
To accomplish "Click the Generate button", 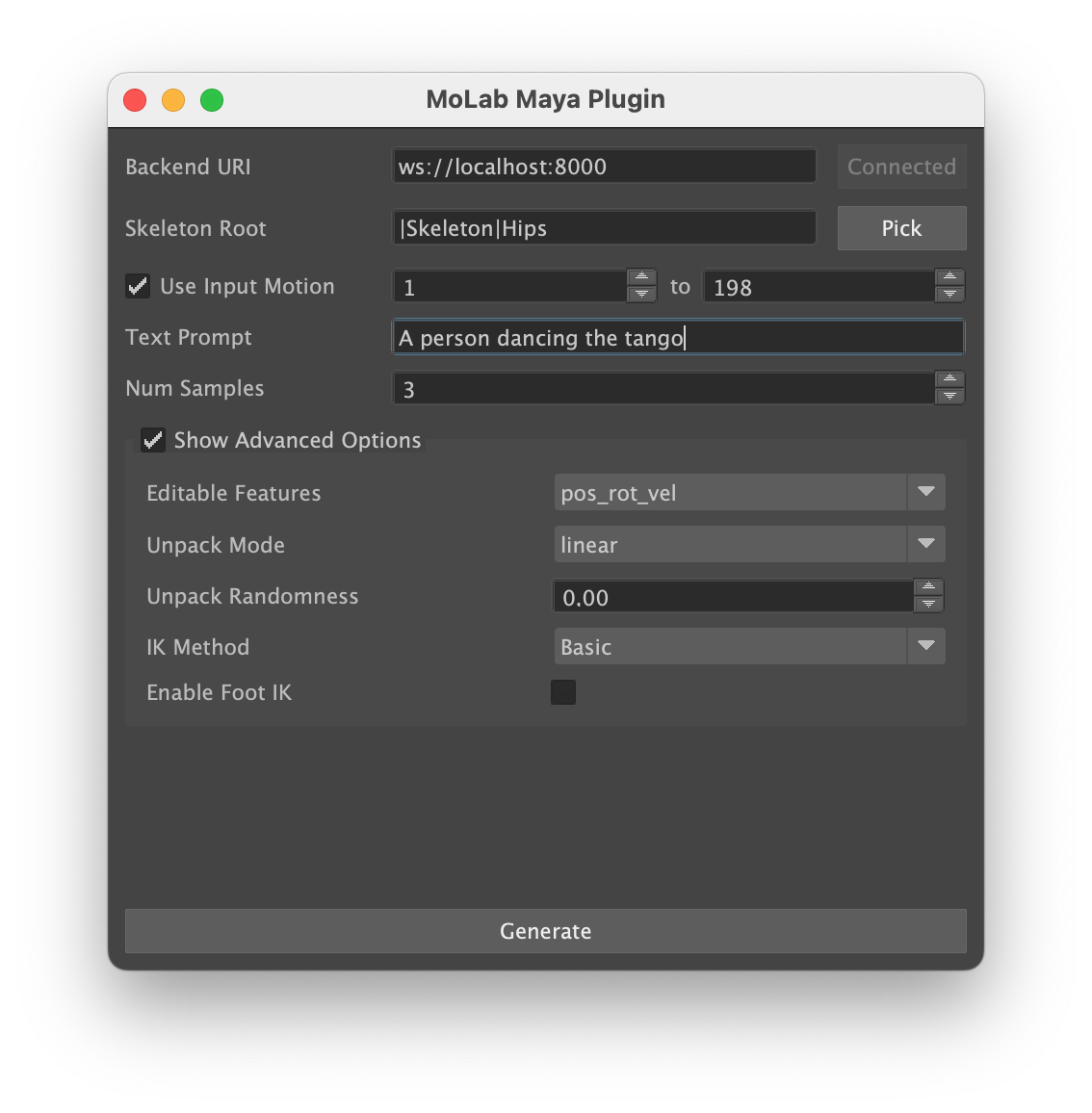I will [x=545, y=931].
